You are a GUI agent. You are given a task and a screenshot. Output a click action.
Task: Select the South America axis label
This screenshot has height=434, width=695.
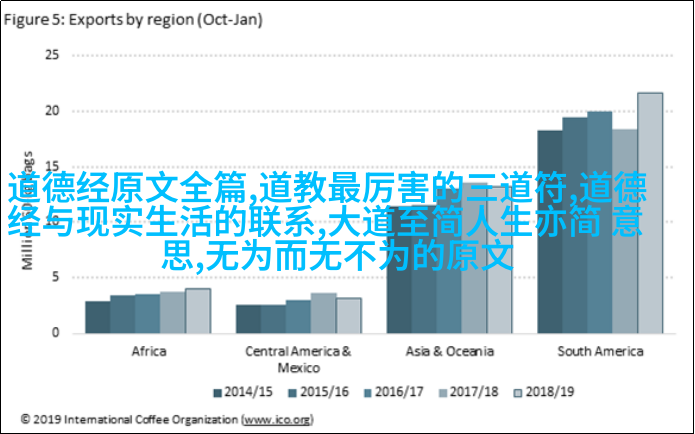point(600,352)
